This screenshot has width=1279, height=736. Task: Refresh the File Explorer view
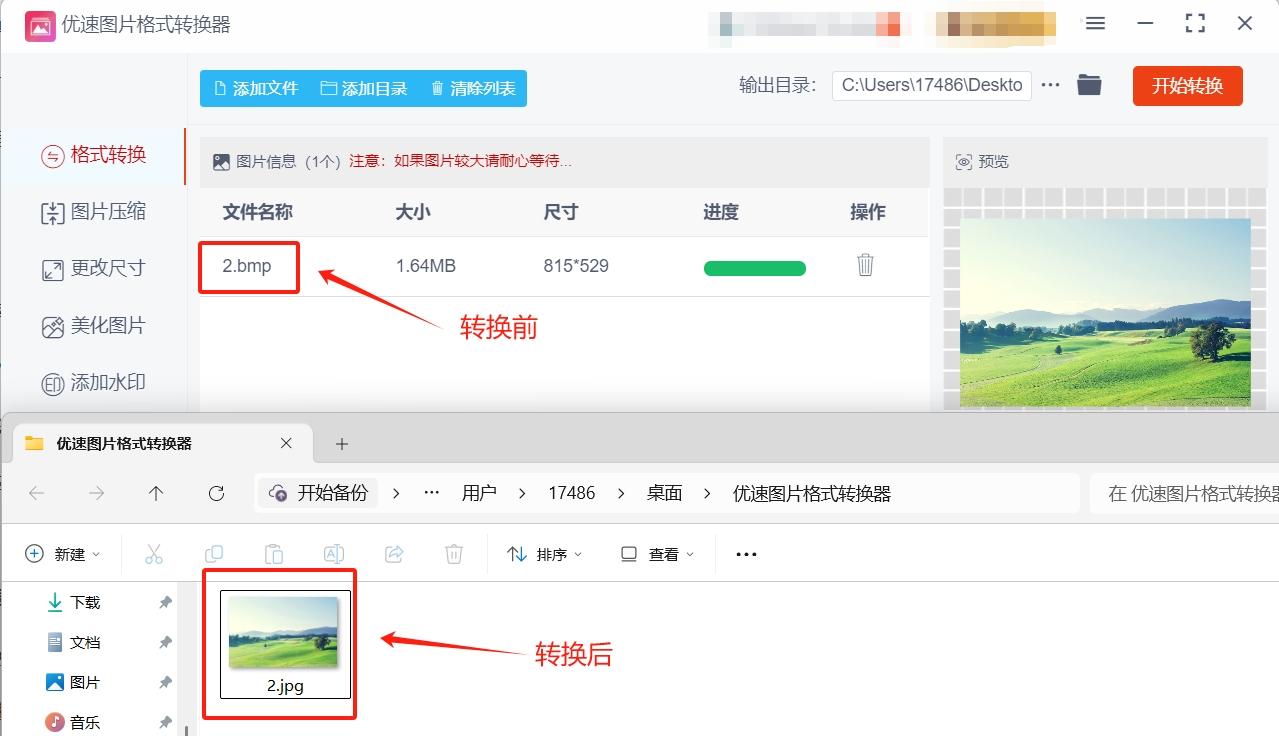click(216, 492)
